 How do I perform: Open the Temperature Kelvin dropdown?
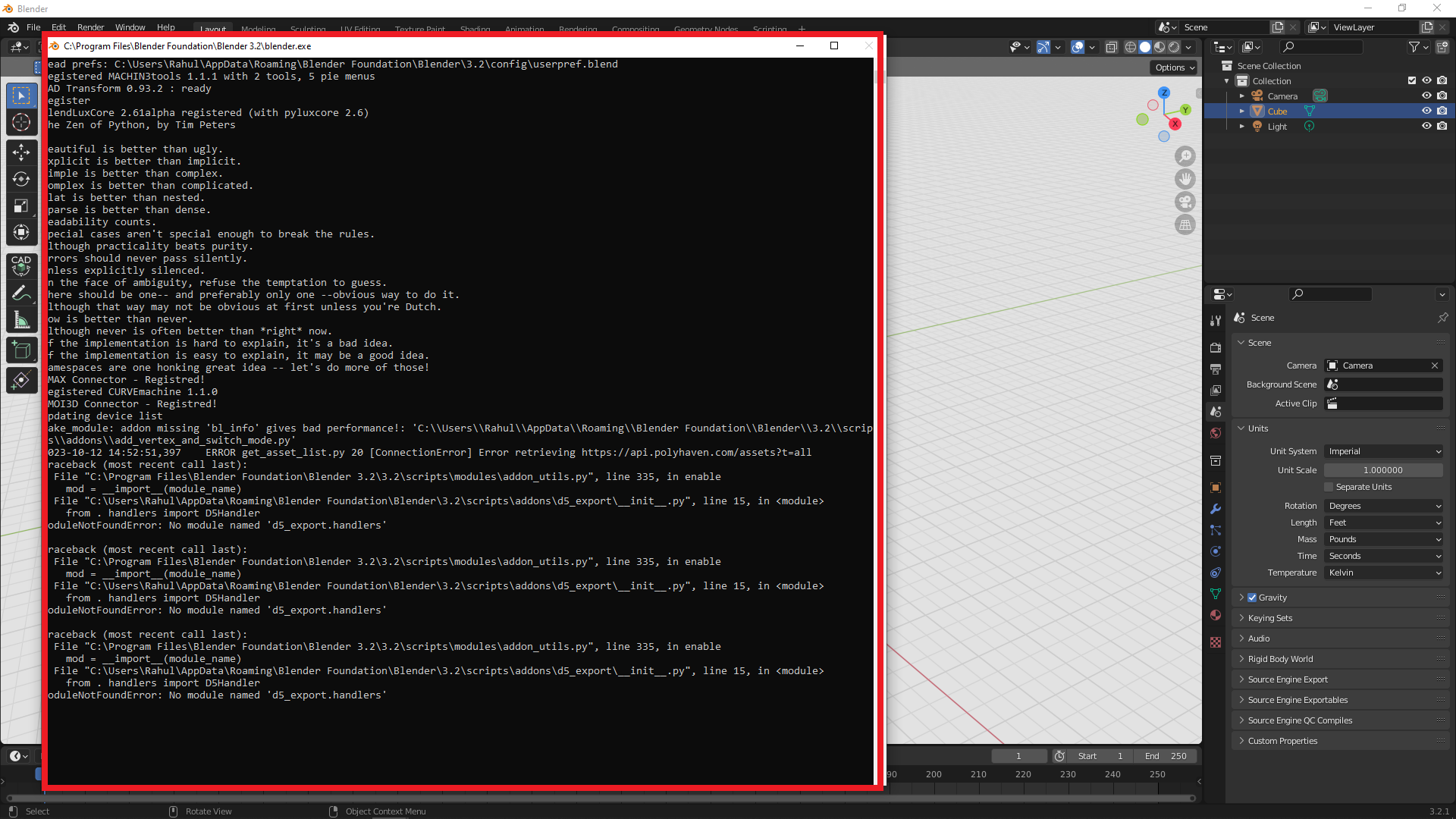[x=1384, y=573]
